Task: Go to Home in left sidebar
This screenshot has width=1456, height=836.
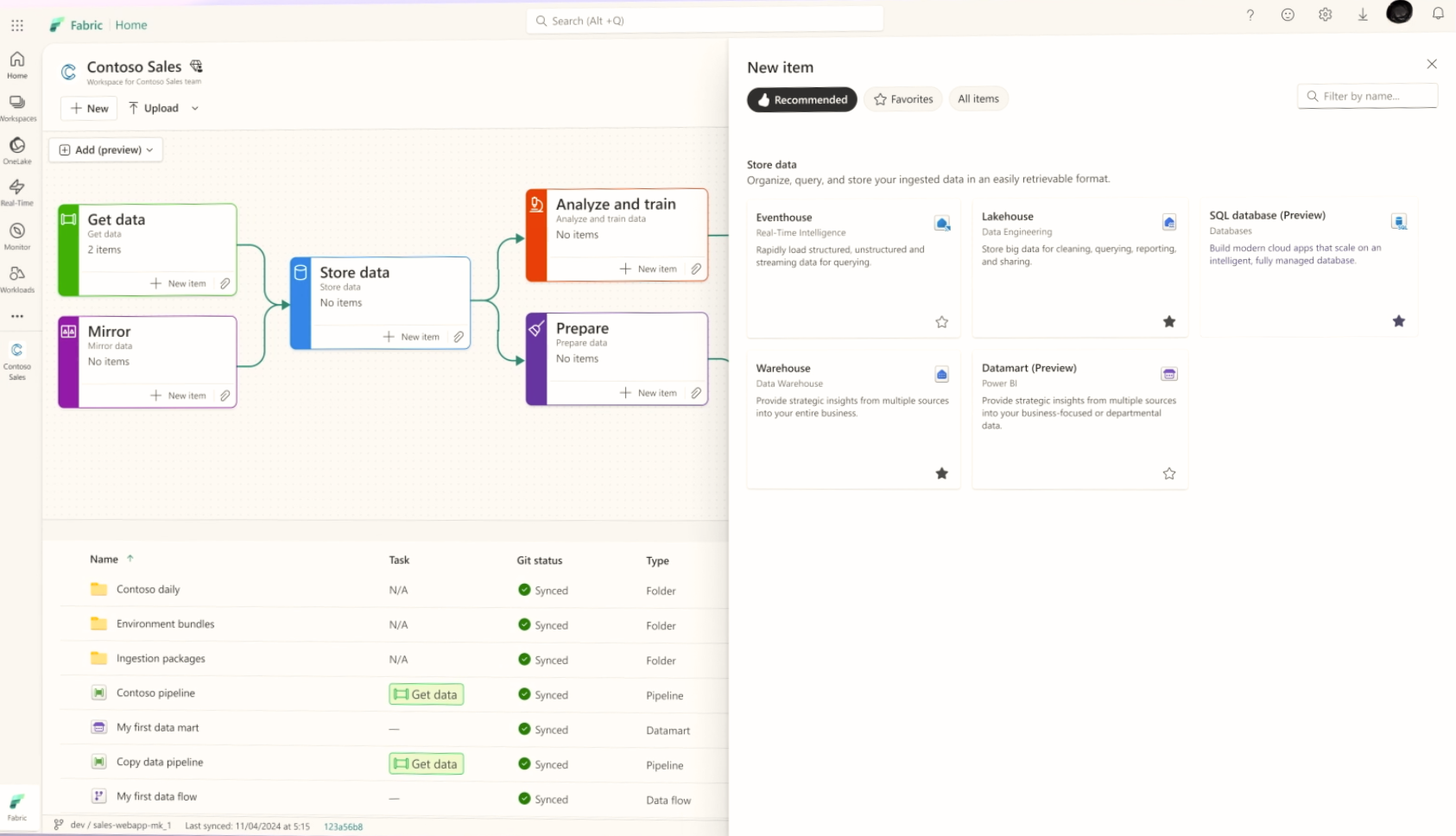Action: click(17, 65)
